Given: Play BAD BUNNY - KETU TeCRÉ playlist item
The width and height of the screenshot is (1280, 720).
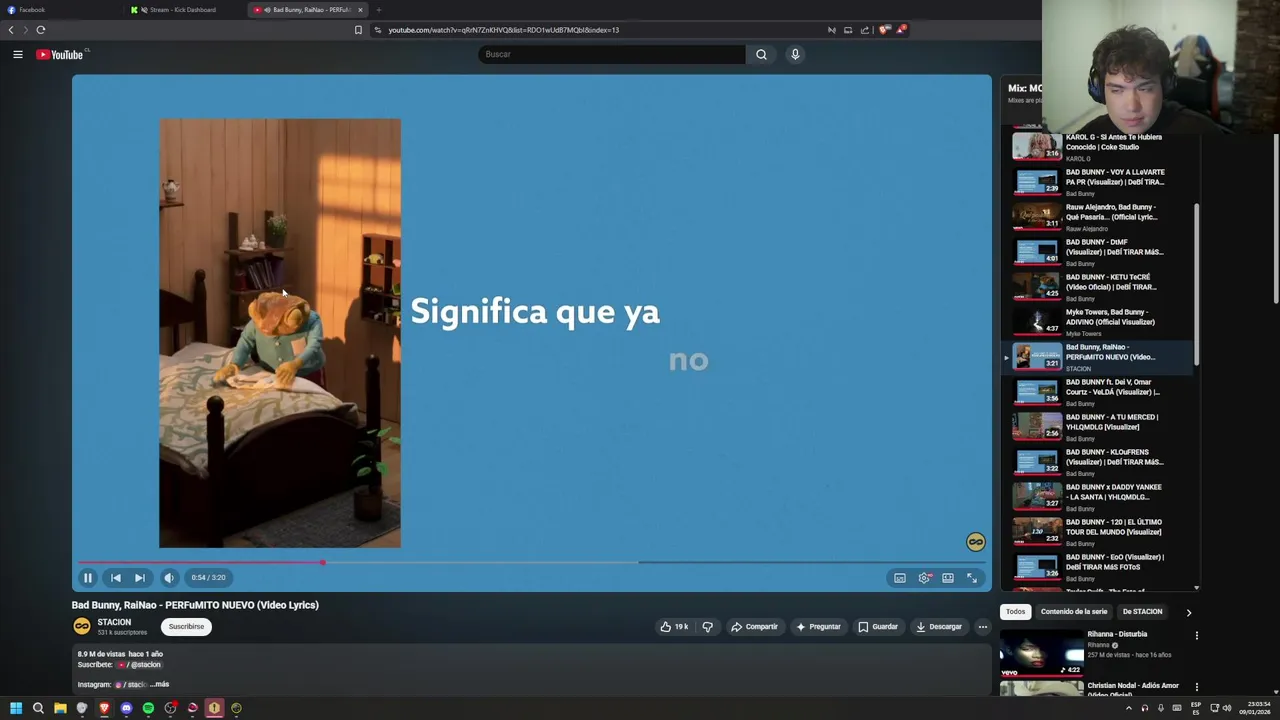Looking at the screenshot, I should (x=1100, y=287).
